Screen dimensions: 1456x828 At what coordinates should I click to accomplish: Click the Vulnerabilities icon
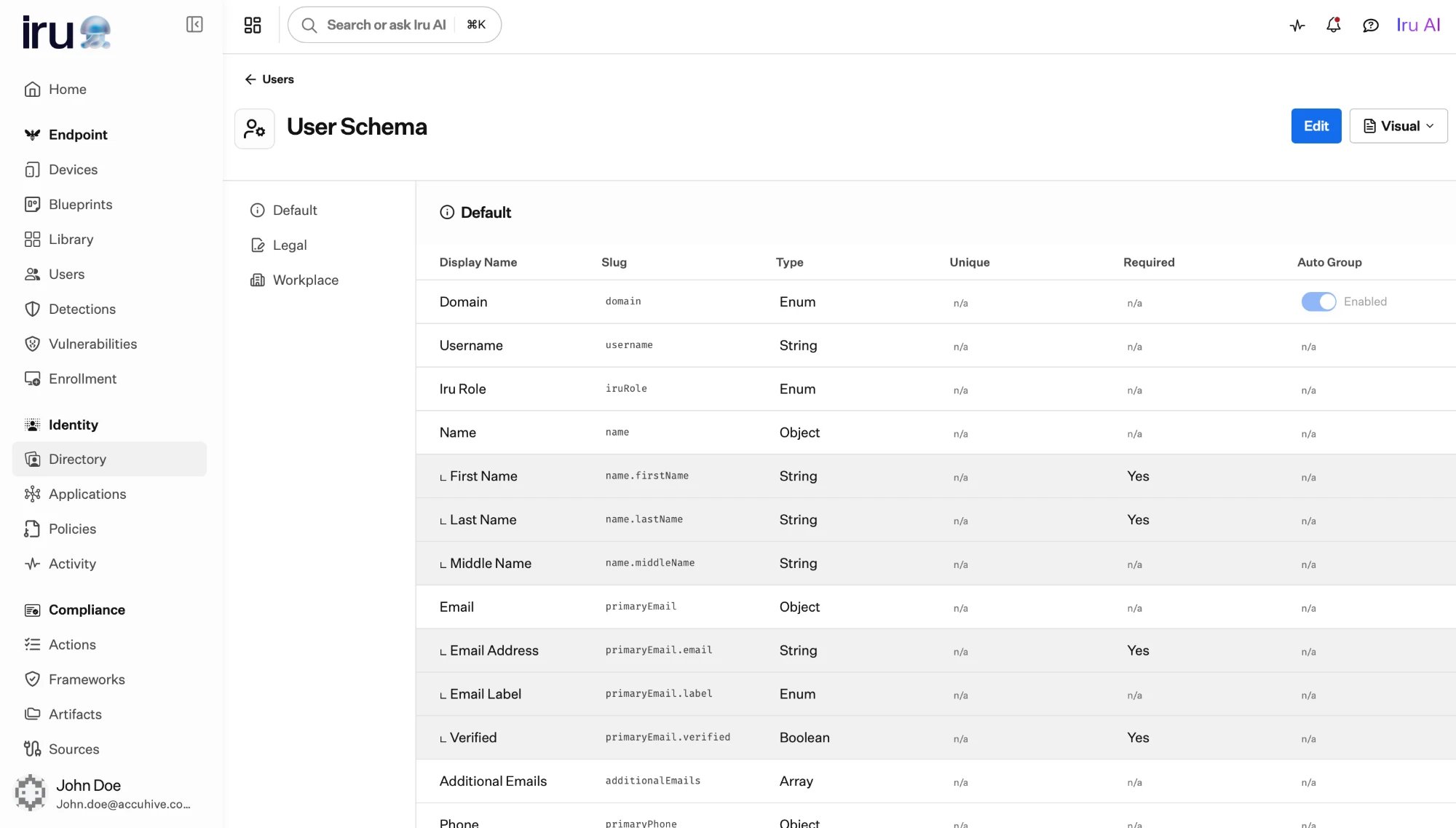[32, 344]
